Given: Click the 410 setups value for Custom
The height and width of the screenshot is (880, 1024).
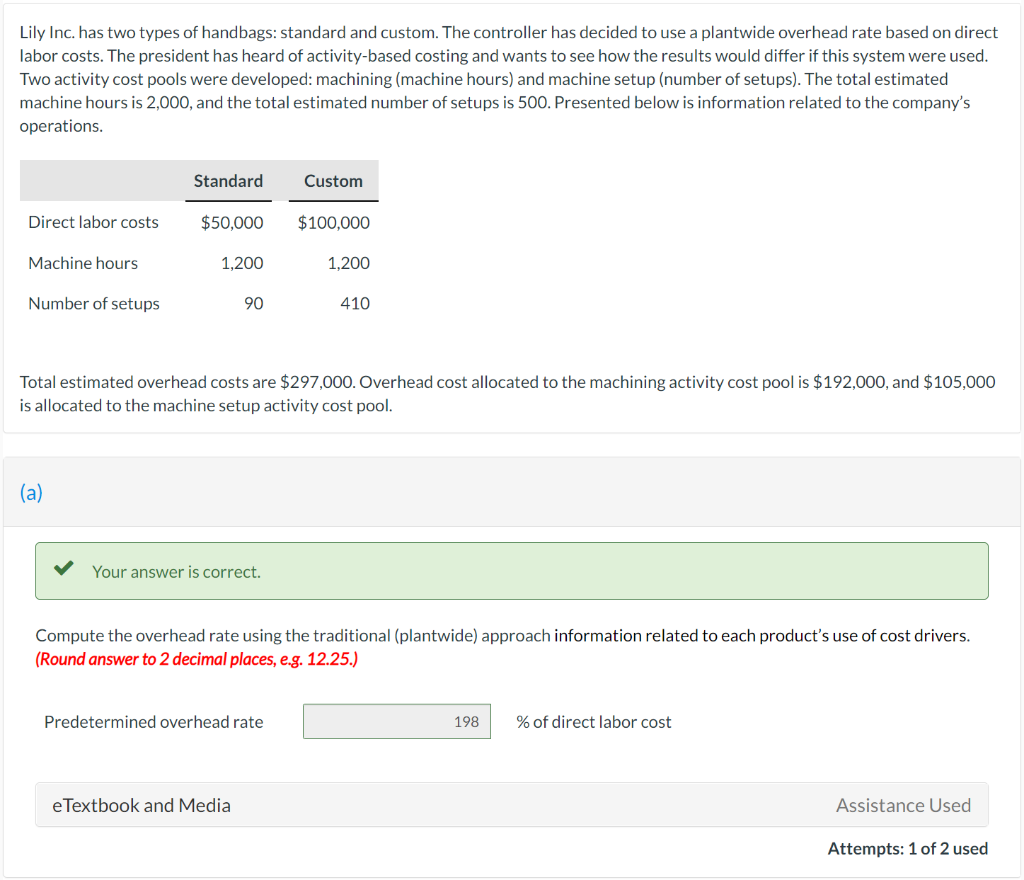Looking at the screenshot, I should click(356, 303).
